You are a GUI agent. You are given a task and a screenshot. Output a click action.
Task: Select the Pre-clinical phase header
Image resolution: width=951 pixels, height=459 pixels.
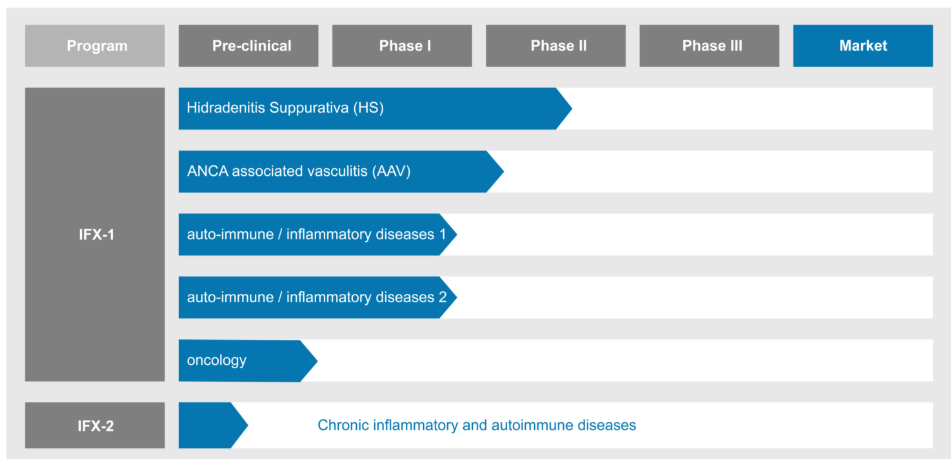pyautogui.click(x=248, y=45)
